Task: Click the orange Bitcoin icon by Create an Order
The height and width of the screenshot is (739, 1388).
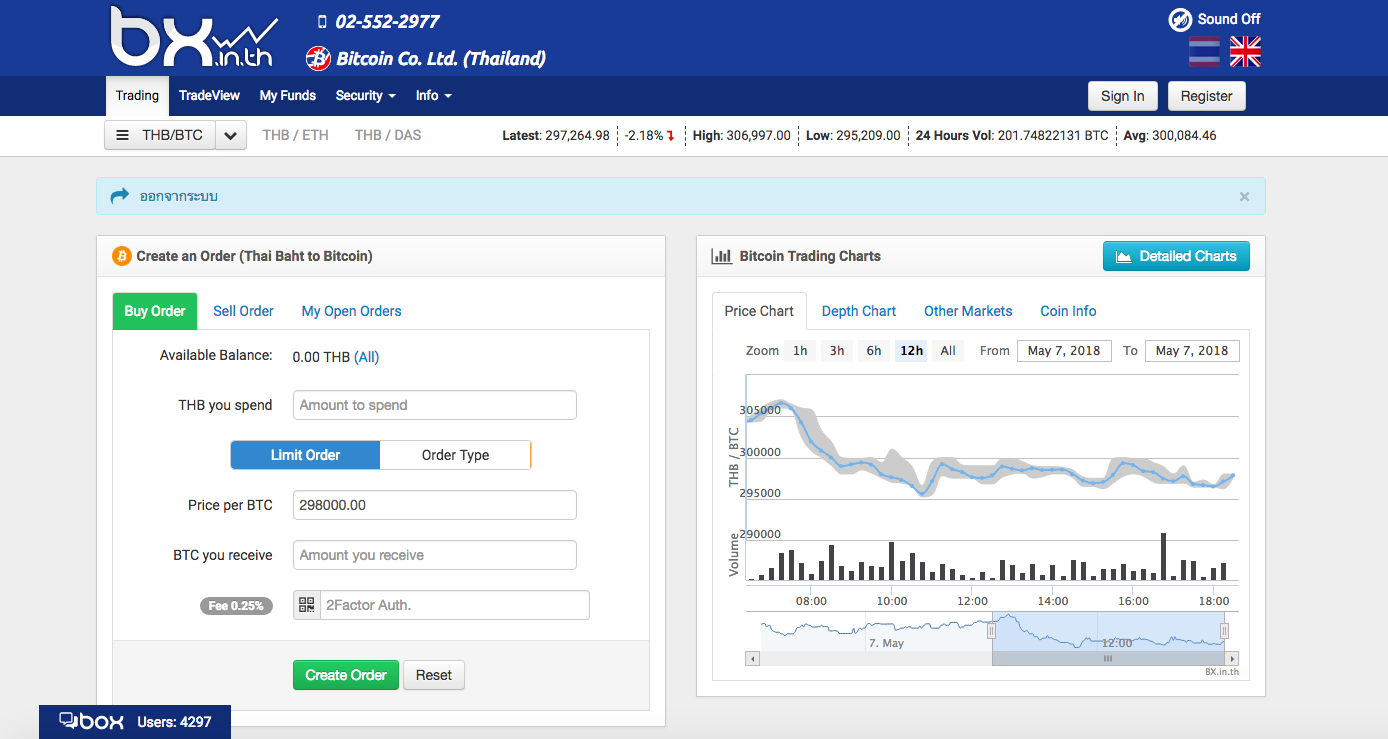Action: pos(122,256)
